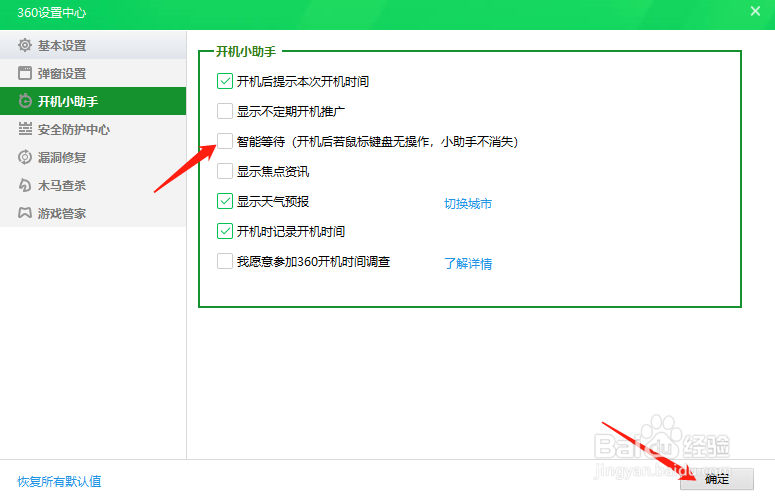The width and height of the screenshot is (775, 498).
Task: Confirm with the 确定 button
Action: click(717, 479)
